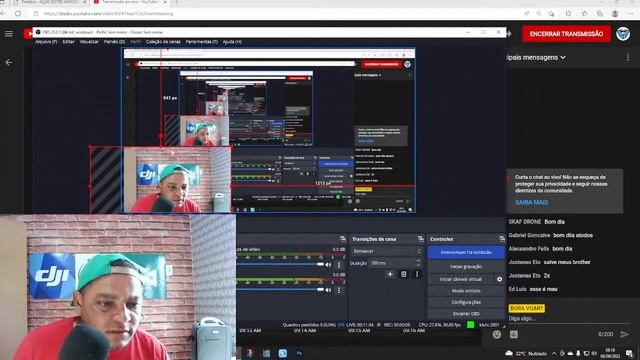Click the browser refresh icon
Screen dimensions: 640x360
[18, 13]
